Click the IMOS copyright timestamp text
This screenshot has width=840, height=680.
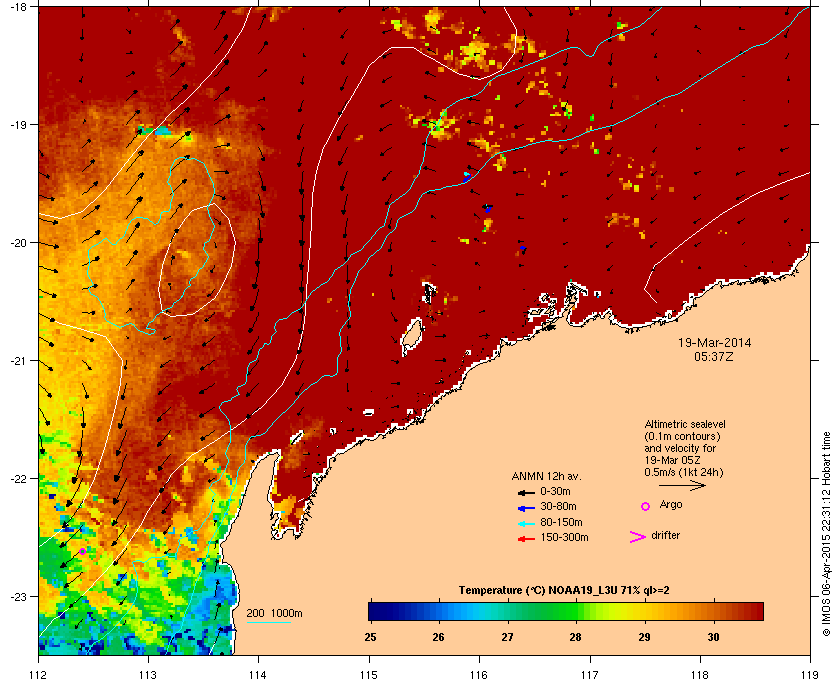[x=827, y=535]
